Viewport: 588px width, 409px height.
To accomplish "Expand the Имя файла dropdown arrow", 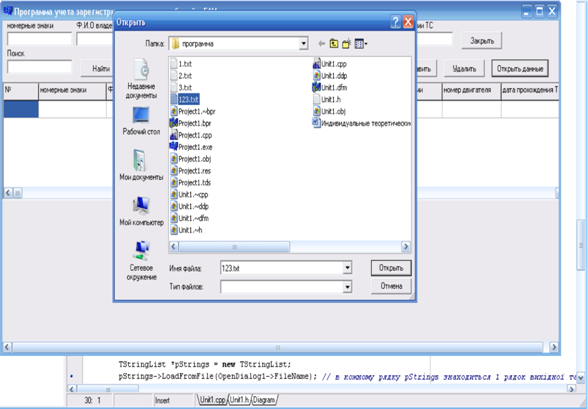I will [x=347, y=268].
